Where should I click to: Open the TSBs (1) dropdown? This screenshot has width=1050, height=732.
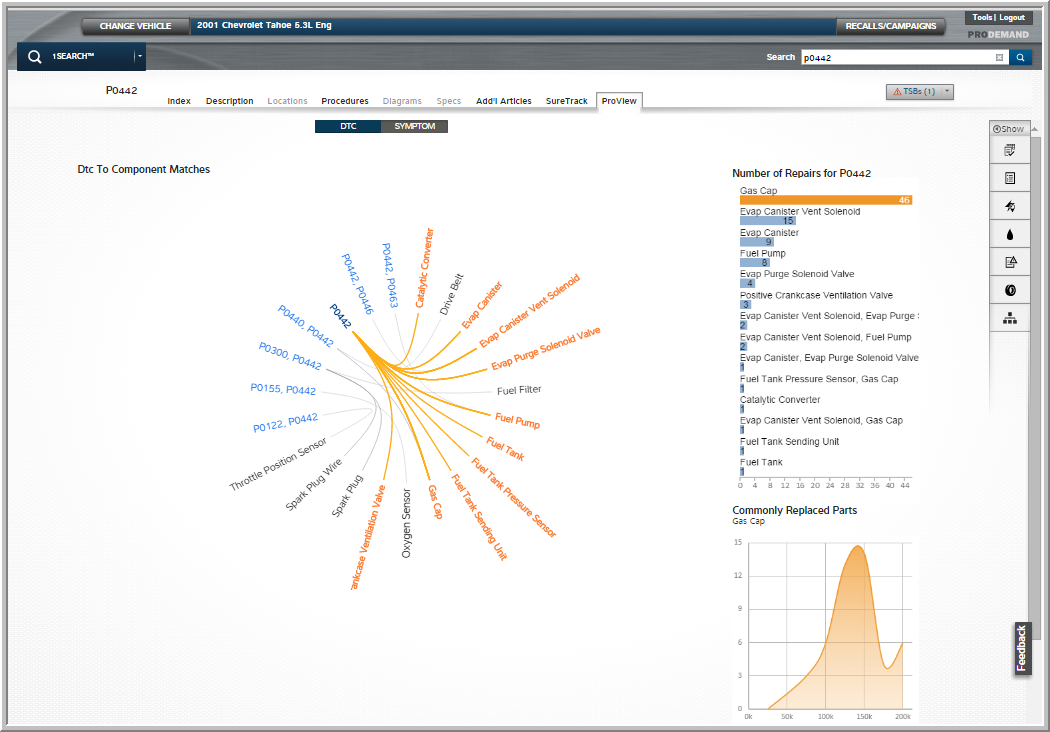920,92
